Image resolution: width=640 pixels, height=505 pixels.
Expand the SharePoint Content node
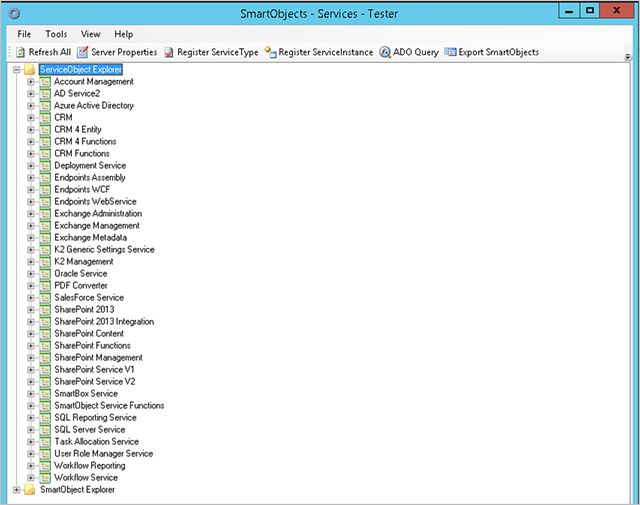click(31, 334)
